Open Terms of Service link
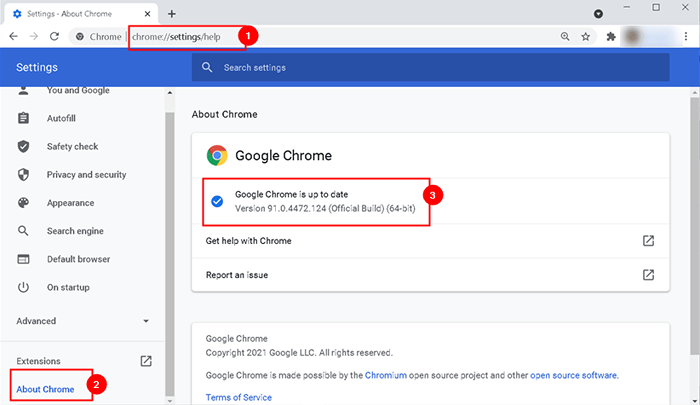This screenshot has width=700, height=405. pos(240,397)
